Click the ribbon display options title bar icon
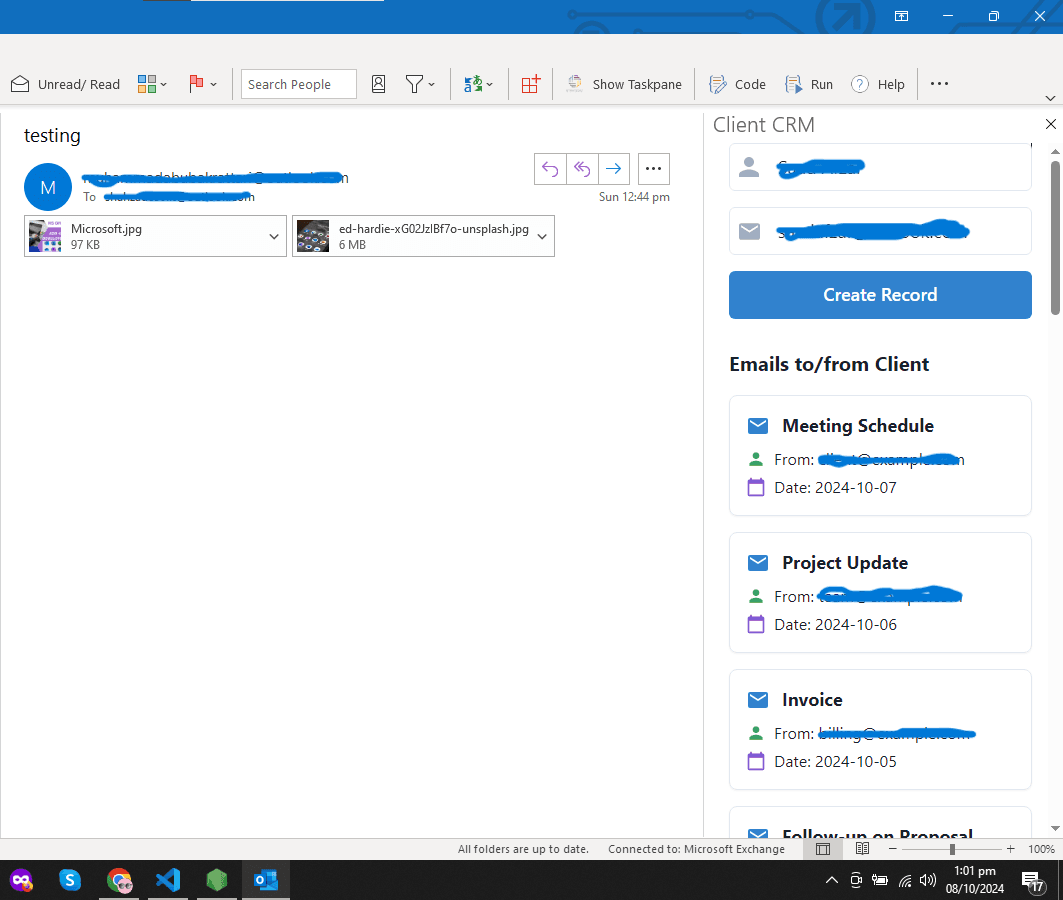The width and height of the screenshot is (1063, 900). point(901,16)
